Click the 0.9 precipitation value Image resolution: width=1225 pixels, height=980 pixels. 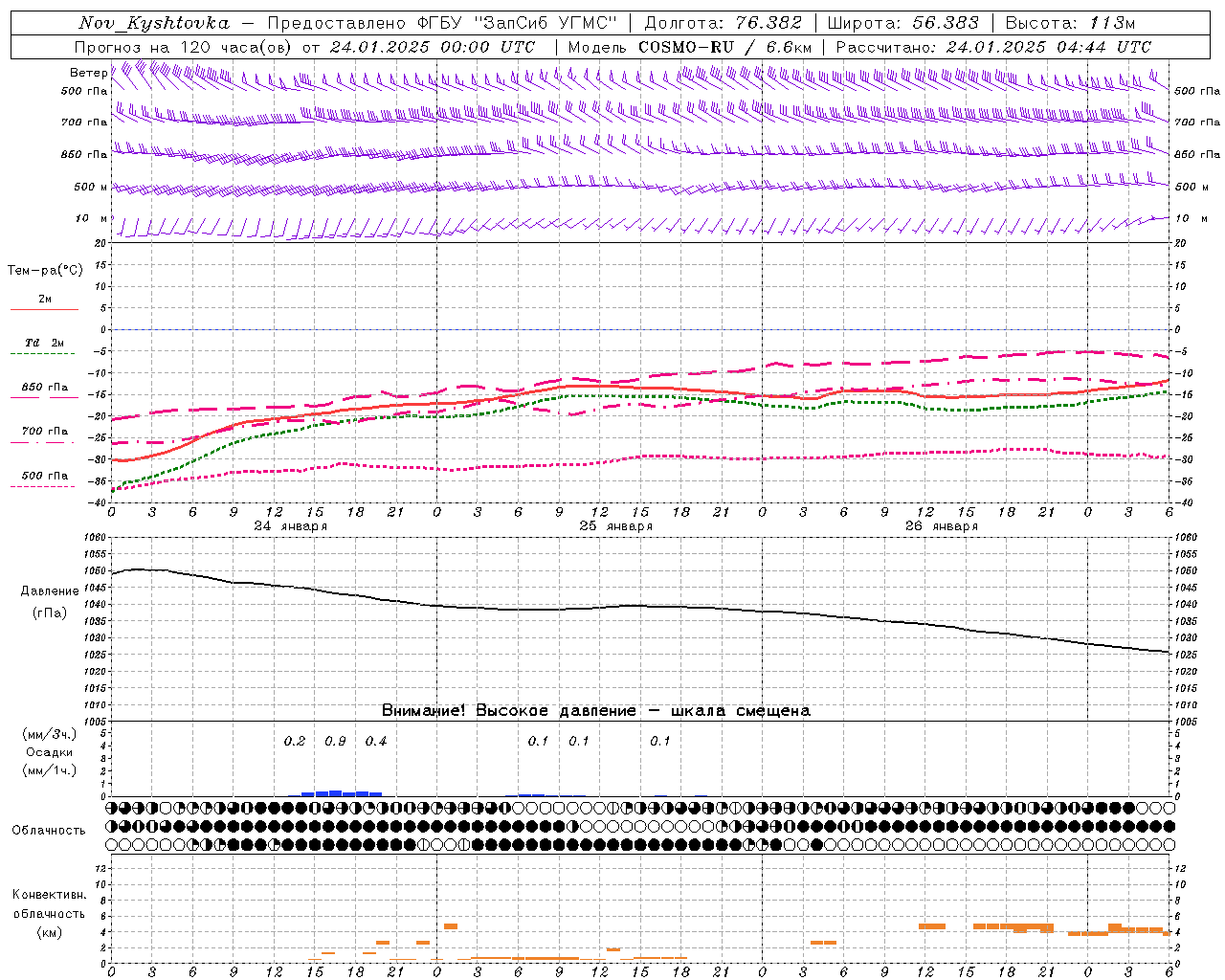tap(335, 742)
